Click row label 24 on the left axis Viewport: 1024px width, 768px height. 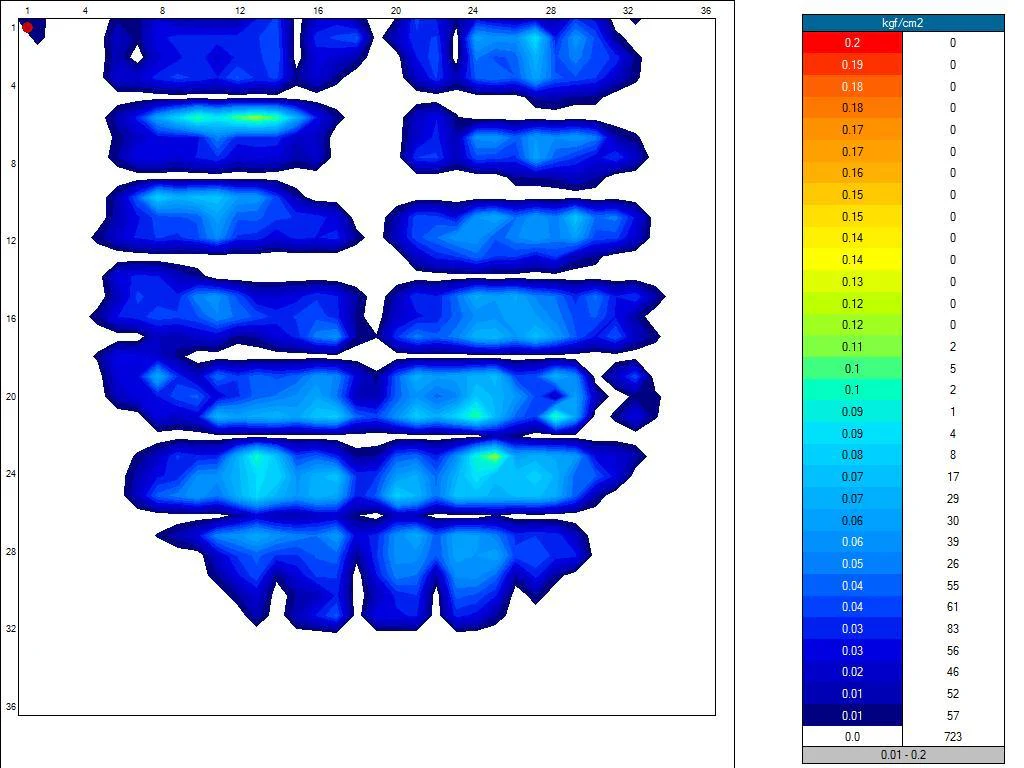(11, 474)
